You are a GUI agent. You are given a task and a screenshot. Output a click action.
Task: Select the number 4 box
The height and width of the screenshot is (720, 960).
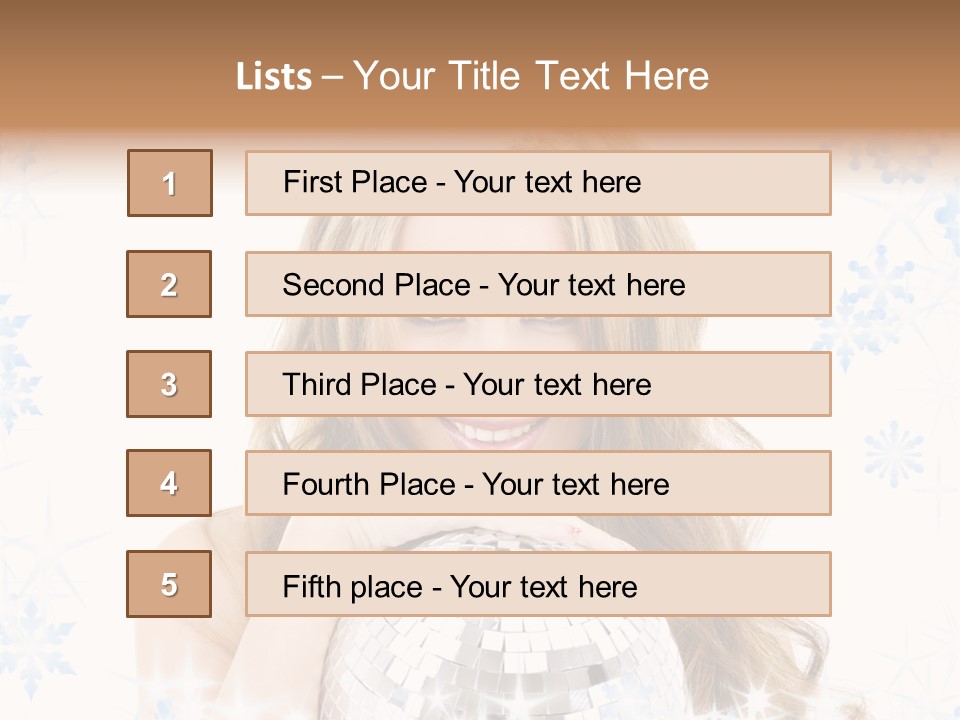[169, 483]
